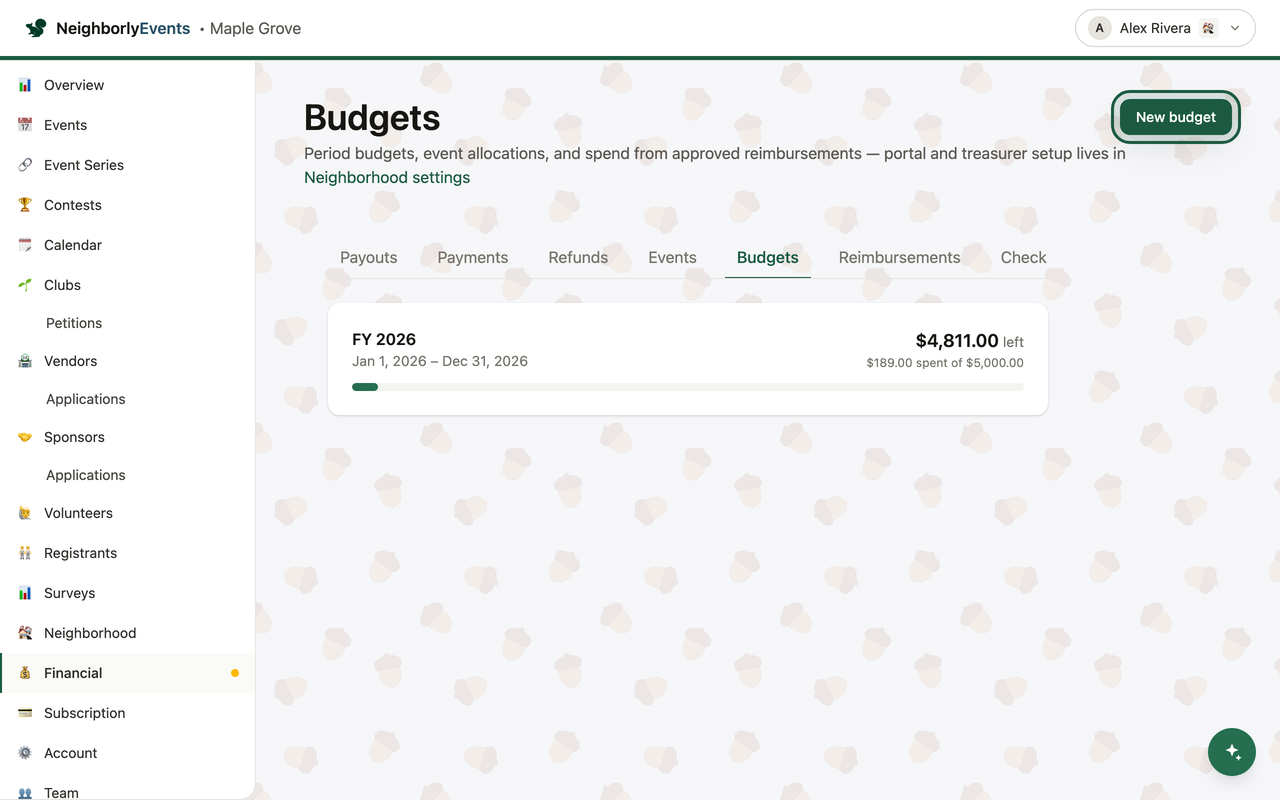The width and height of the screenshot is (1280, 800).
Task: Select the Account gear icon
Action: pyautogui.click(x=25, y=753)
